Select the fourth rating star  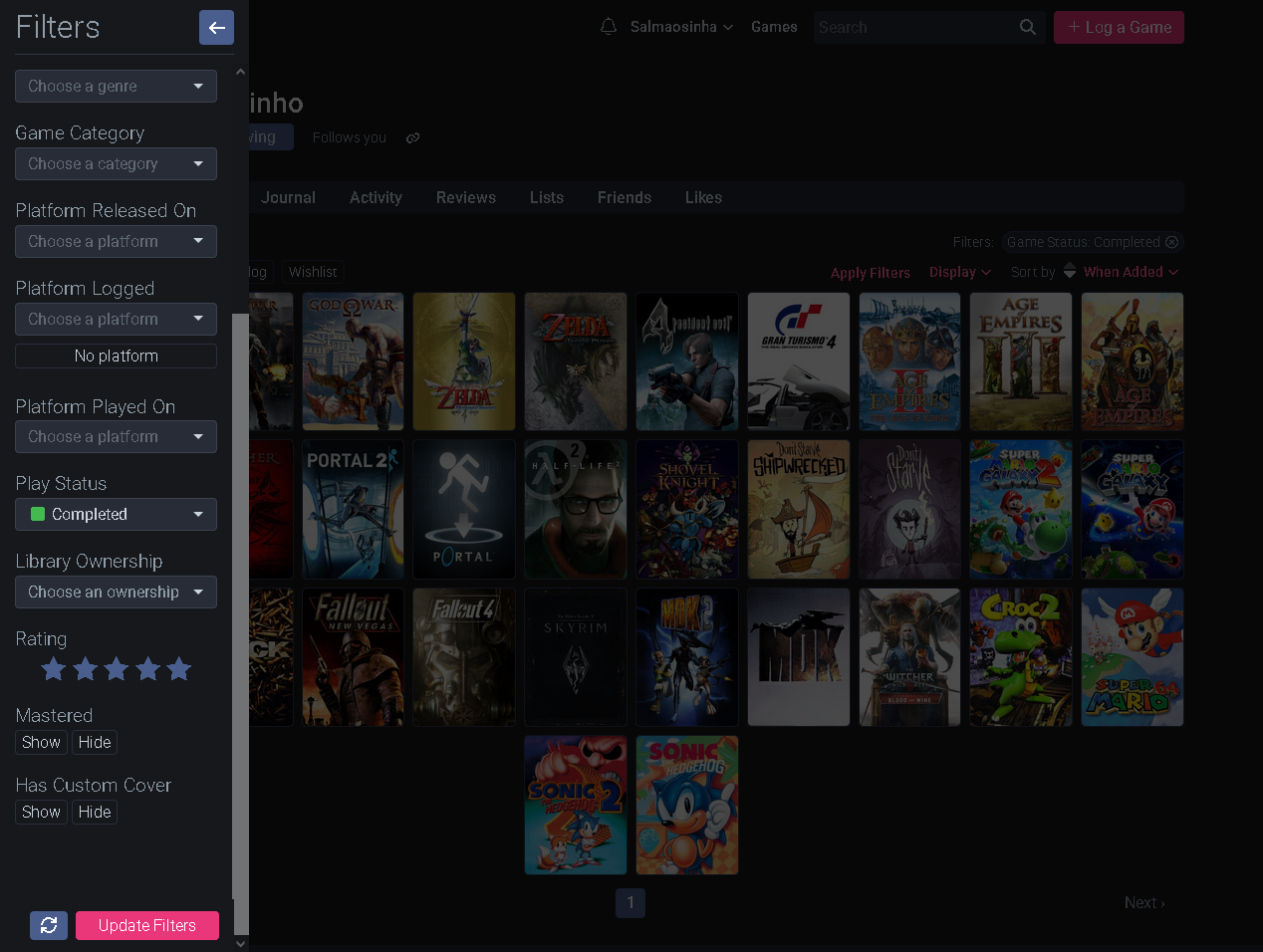pyautogui.click(x=148, y=669)
